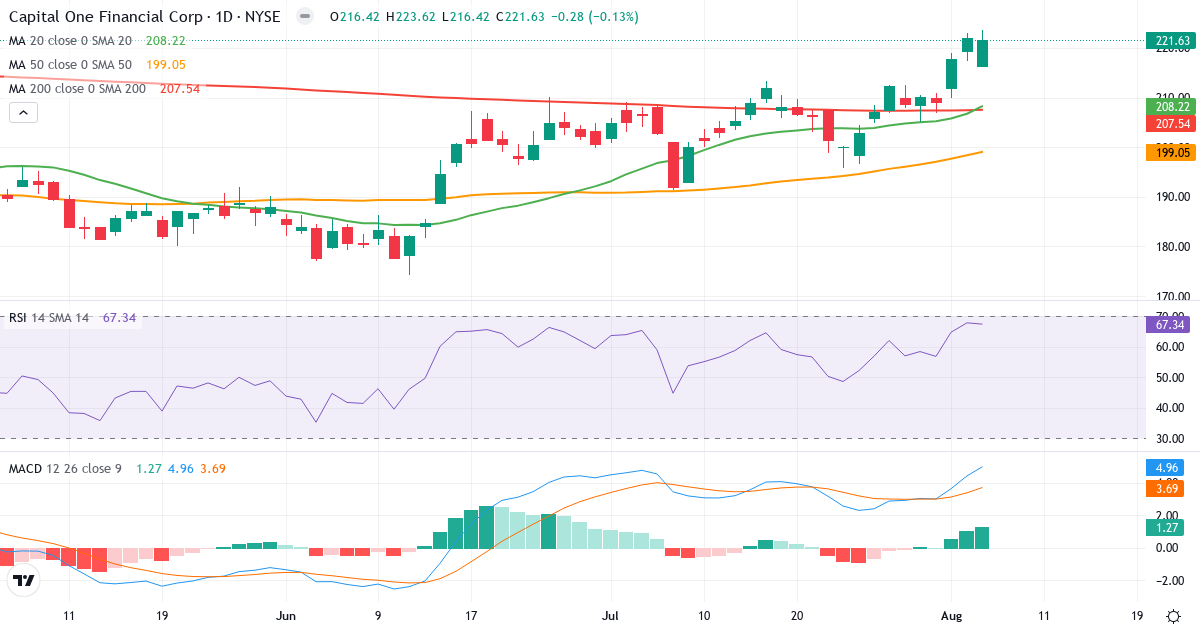
Task: Select the MA 20 close SMA legend
Action: (x=70, y=41)
